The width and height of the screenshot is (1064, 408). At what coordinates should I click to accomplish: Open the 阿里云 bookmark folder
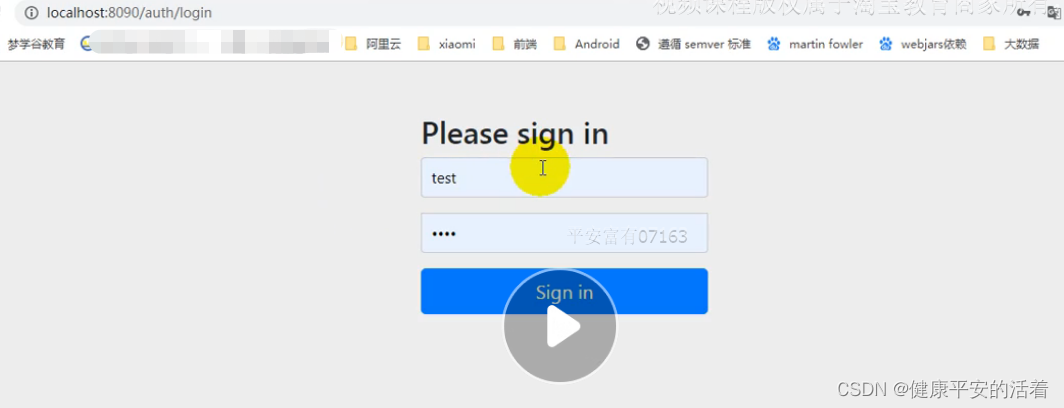pyautogui.click(x=373, y=44)
